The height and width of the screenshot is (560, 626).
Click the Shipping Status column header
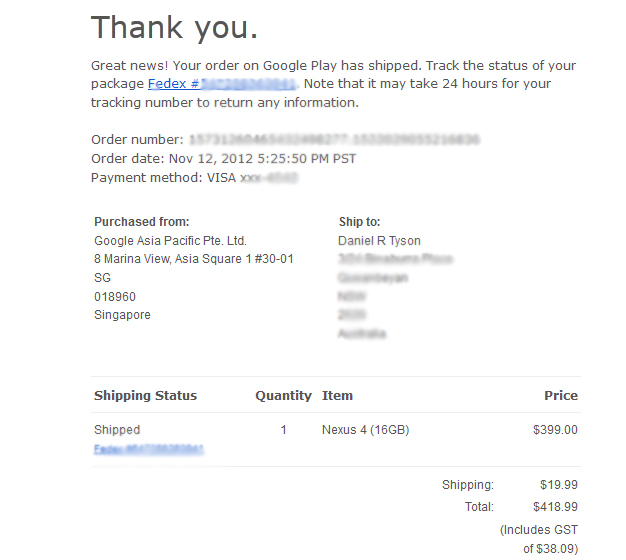tap(145, 396)
